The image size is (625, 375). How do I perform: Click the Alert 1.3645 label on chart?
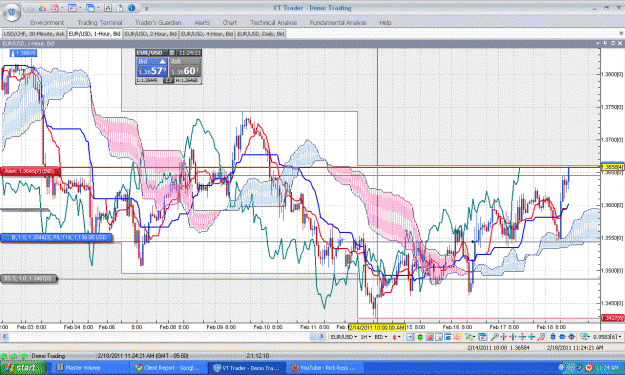pyautogui.click(x=30, y=171)
